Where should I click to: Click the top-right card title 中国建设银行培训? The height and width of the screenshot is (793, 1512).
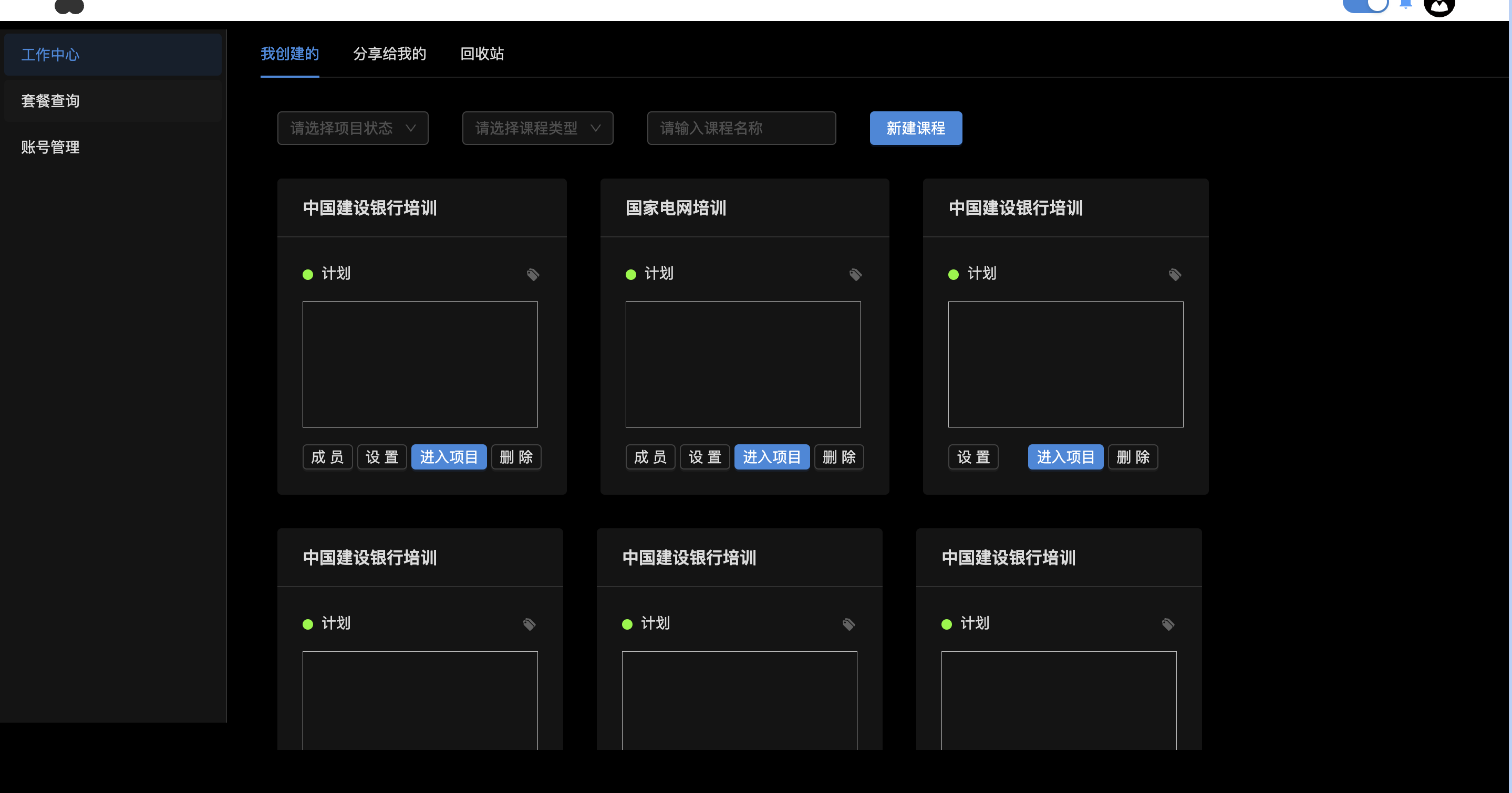click(x=1016, y=207)
